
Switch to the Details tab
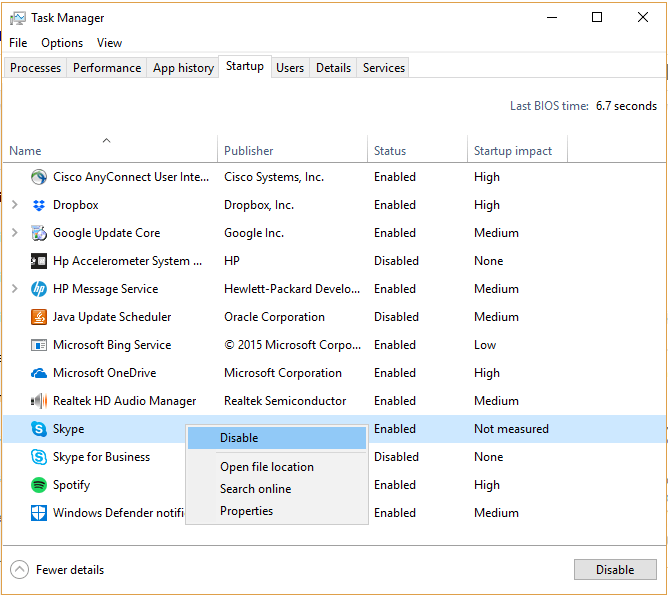coord(333,68)
